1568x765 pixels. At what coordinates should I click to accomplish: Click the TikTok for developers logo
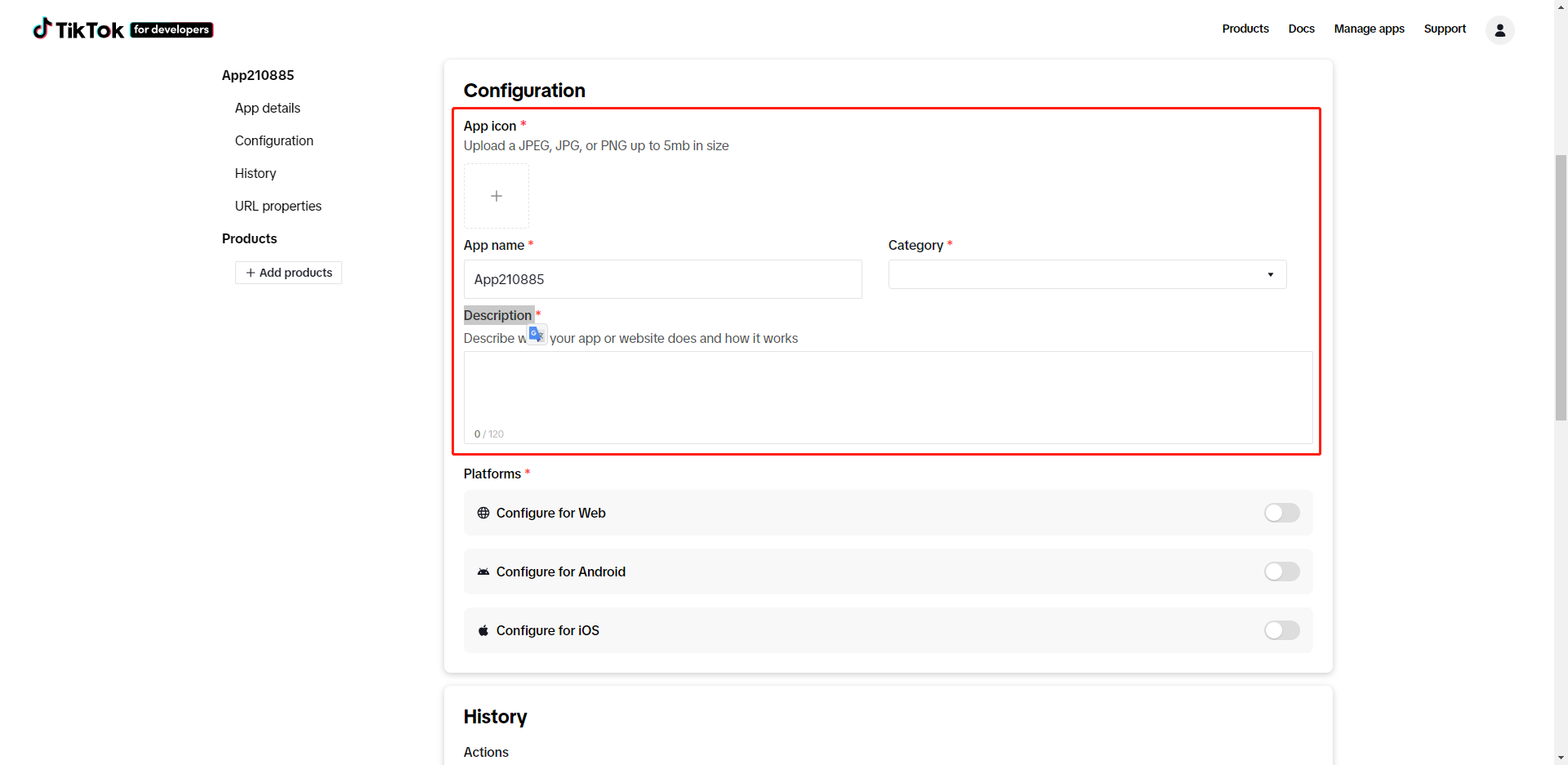pos(122,29)
